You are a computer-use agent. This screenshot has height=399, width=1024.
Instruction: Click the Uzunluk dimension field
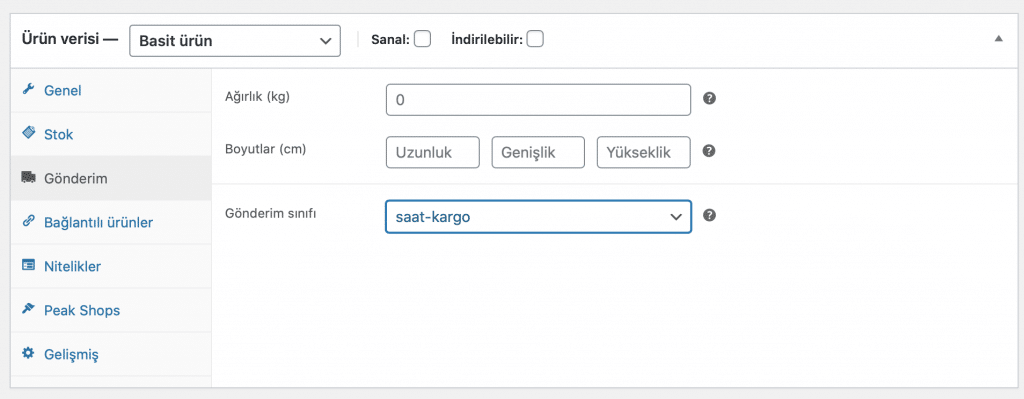click(433, 152)
